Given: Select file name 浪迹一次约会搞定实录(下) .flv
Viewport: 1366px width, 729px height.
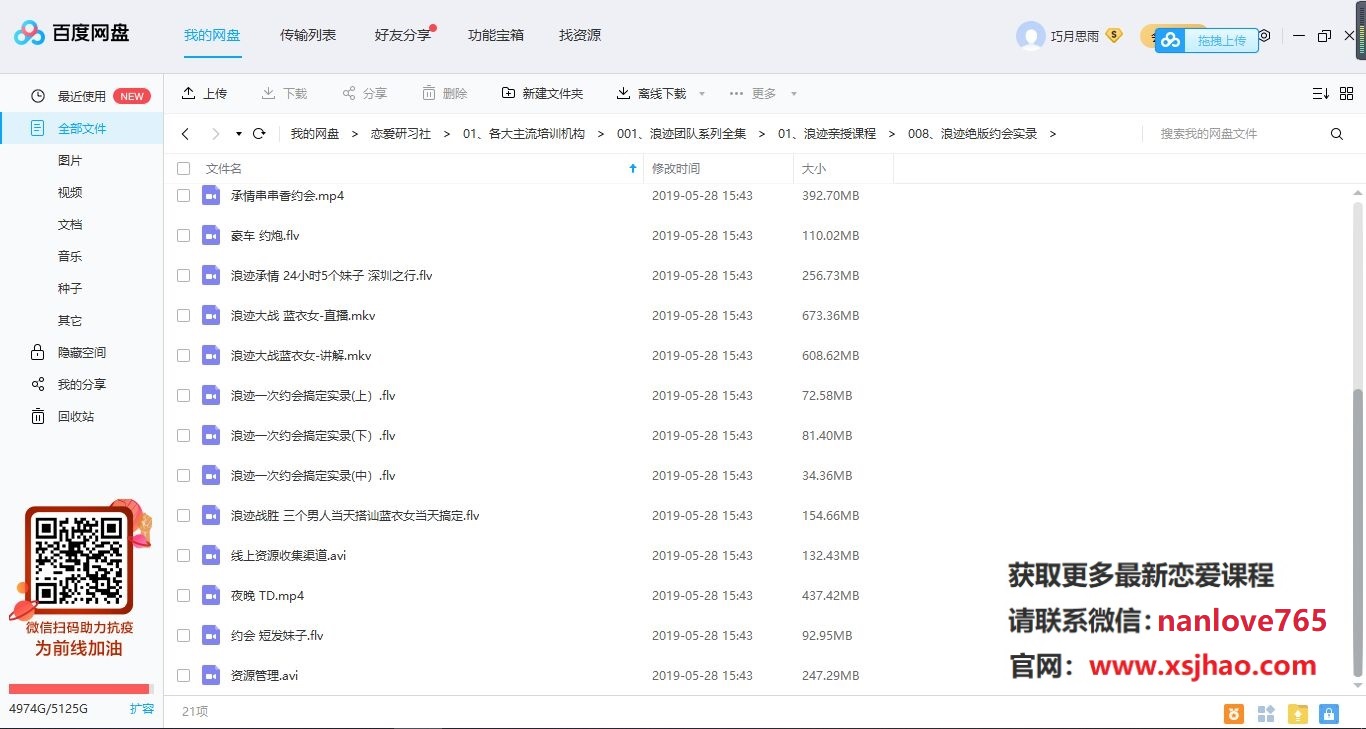Looking at the screenshot, I should [x=313, y=436].
